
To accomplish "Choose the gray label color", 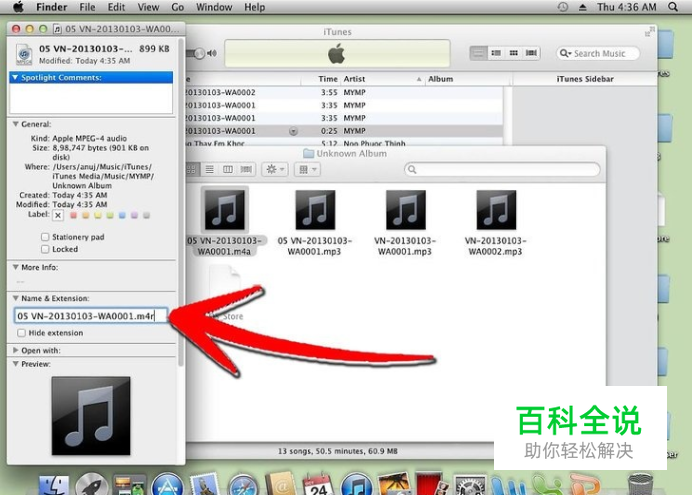I will (147, 215).
